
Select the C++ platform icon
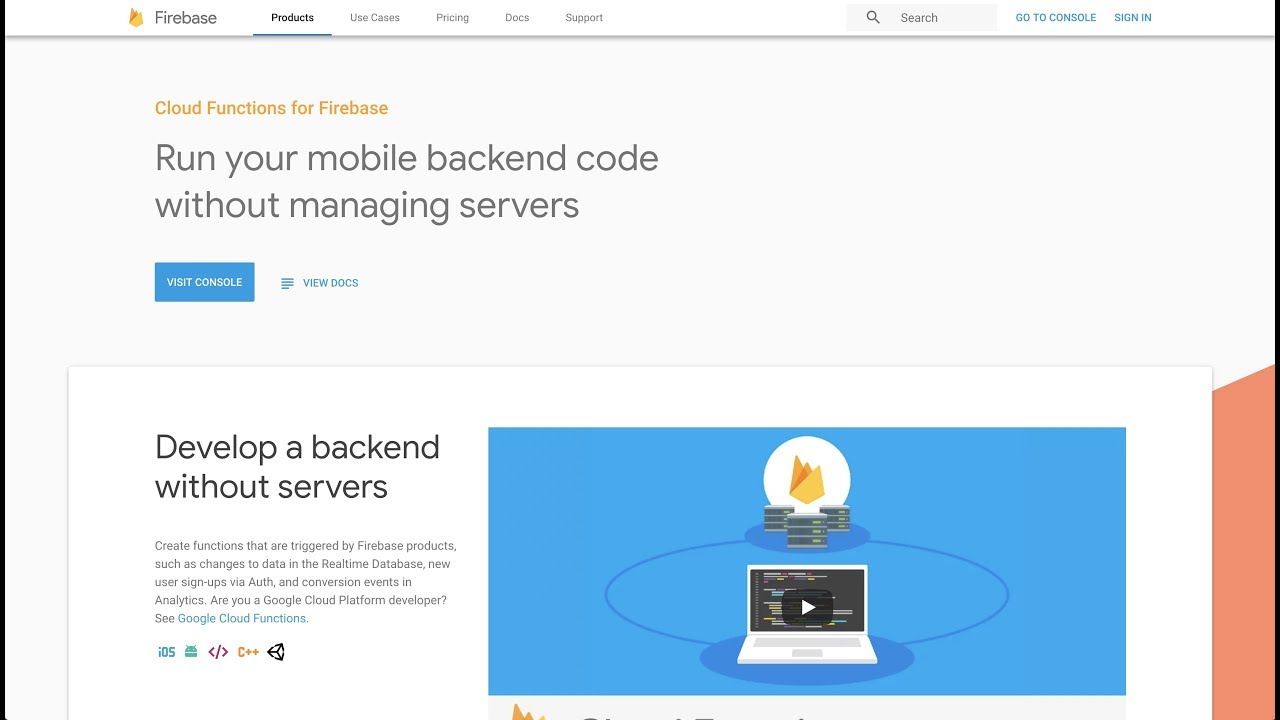248,652
